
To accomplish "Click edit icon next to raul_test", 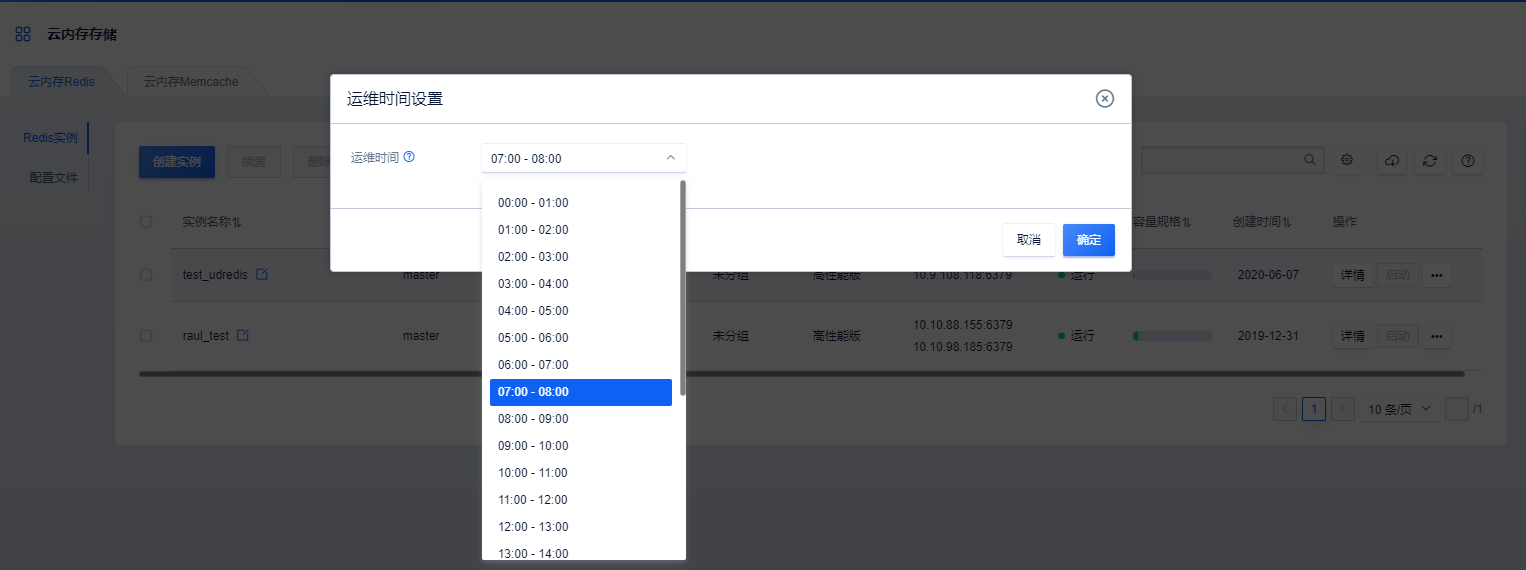I will point(242,335).
